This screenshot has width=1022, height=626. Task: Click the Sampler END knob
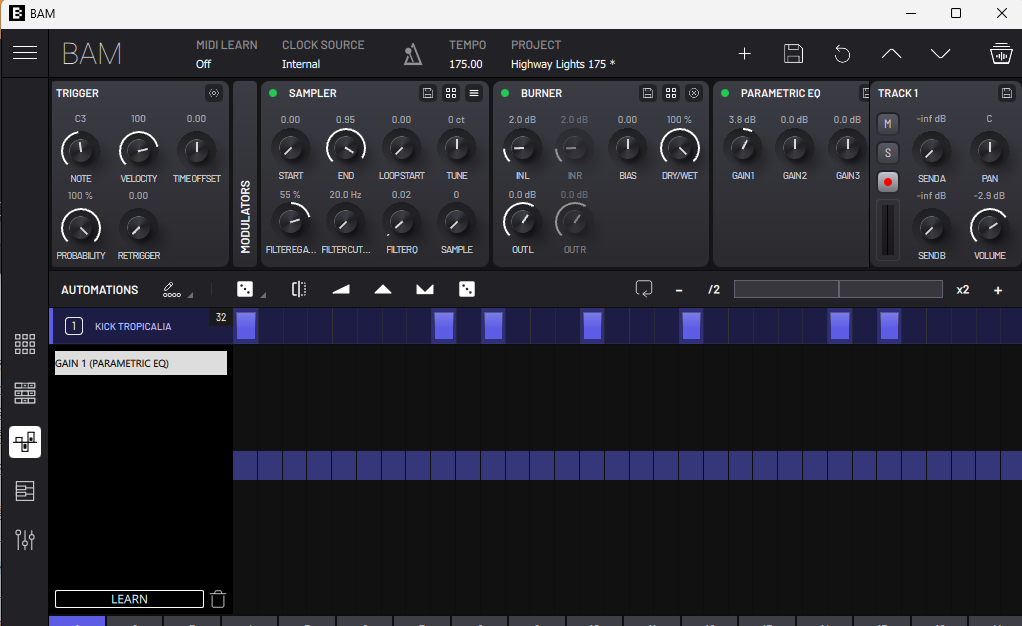point(345,148)
